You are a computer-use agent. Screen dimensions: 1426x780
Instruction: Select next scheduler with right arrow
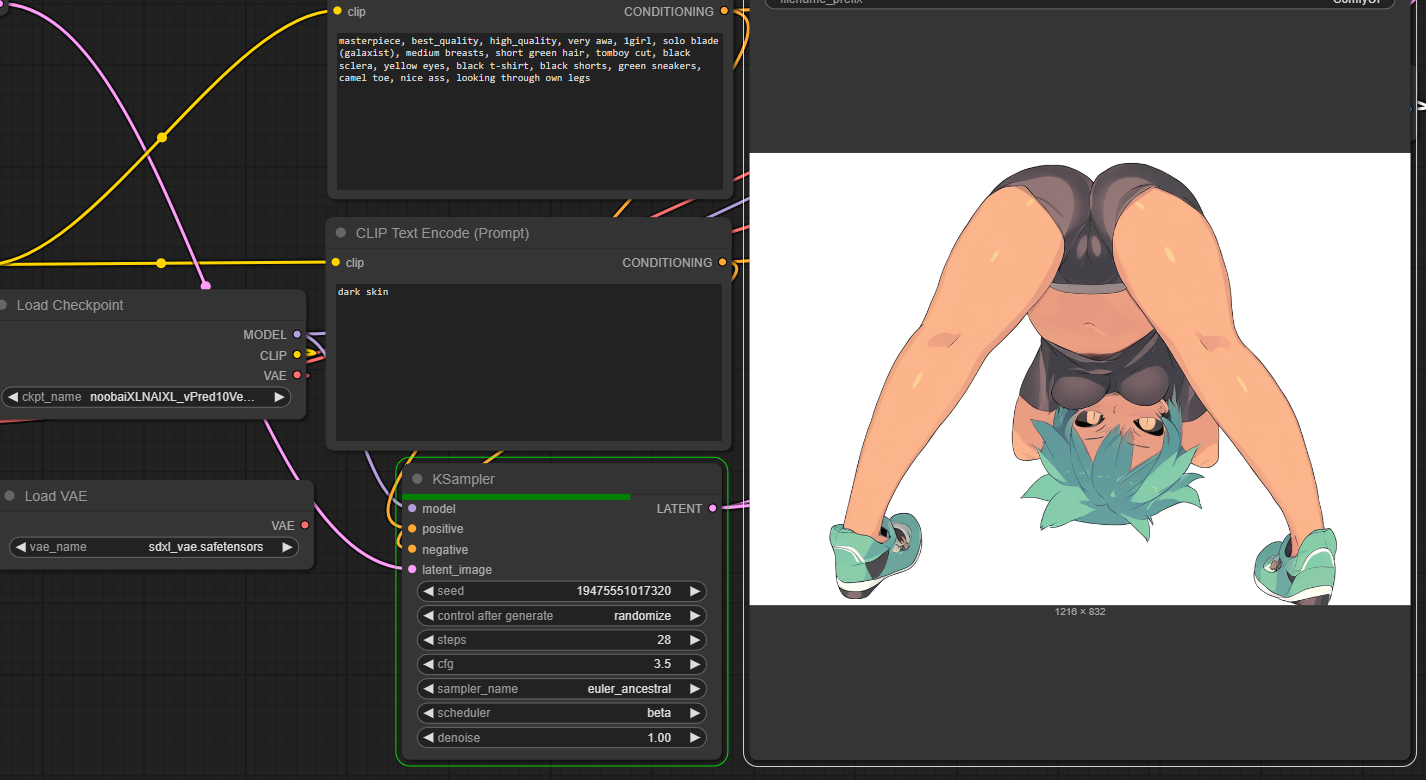[695, 713]
